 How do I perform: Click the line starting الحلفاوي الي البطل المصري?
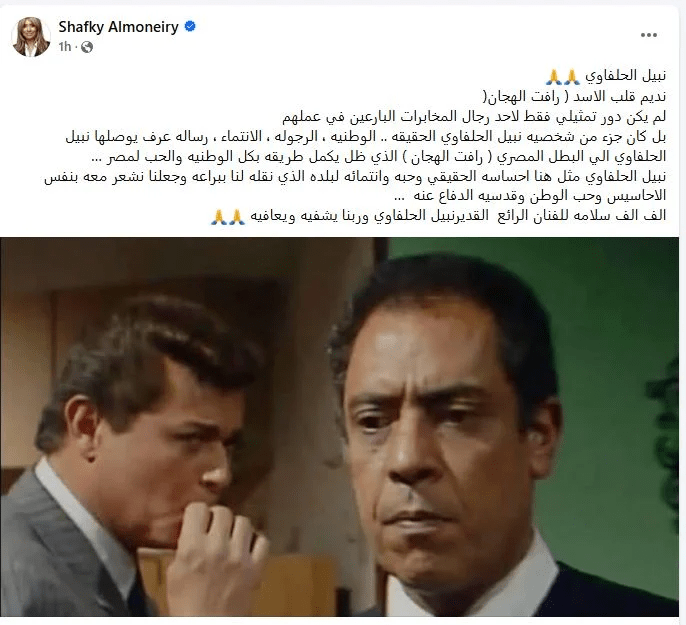(379, 157)
